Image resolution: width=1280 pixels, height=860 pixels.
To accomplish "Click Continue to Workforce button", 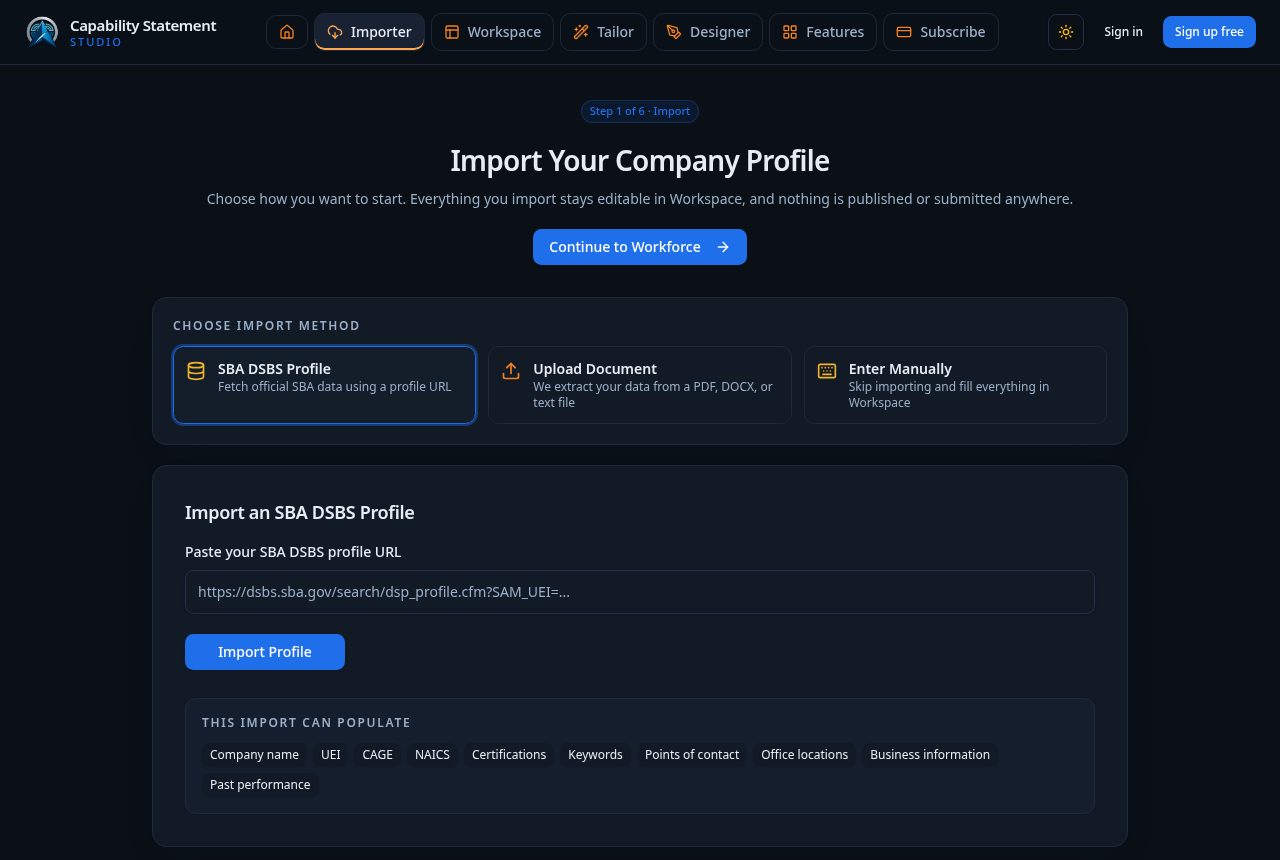I will click(x=640, y=247).
